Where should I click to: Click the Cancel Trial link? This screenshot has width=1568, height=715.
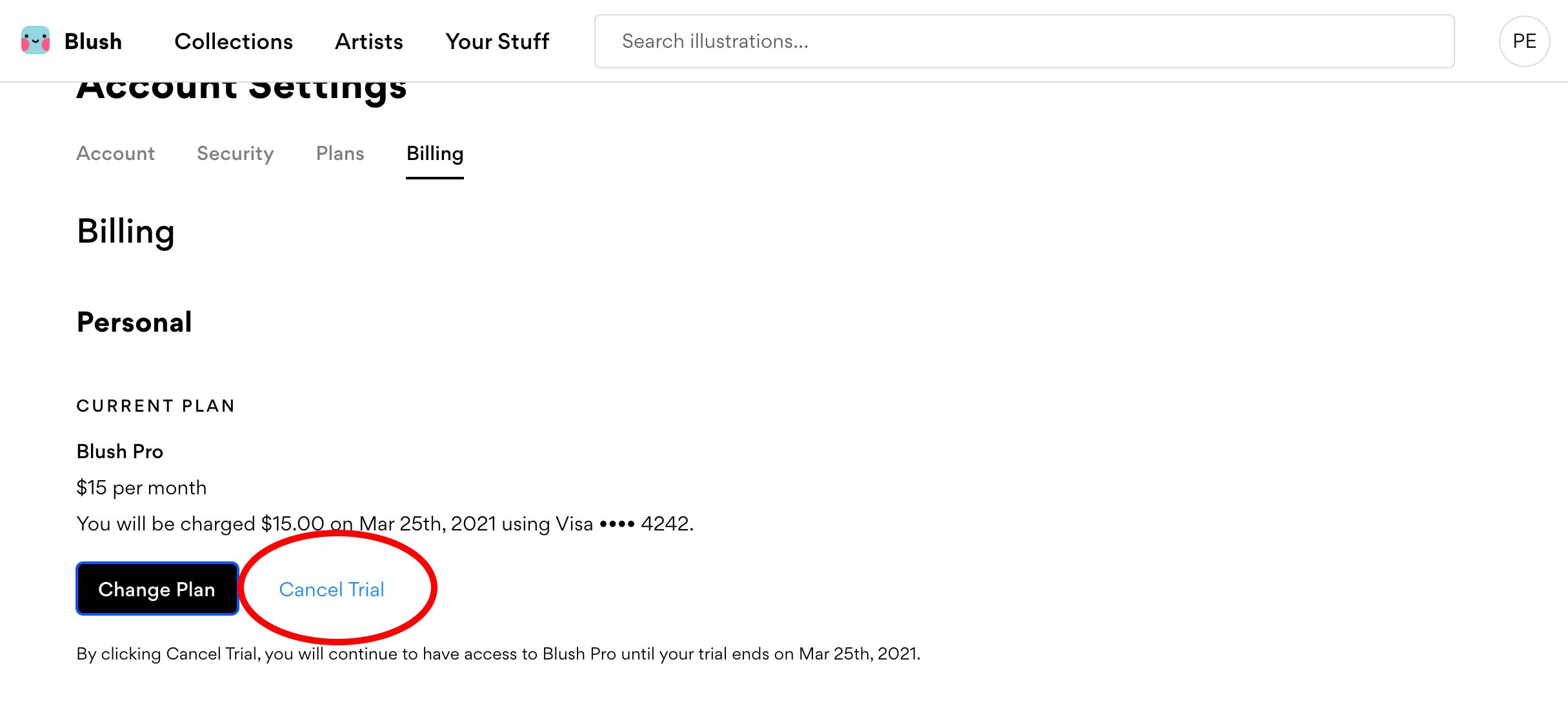[332, 589]
